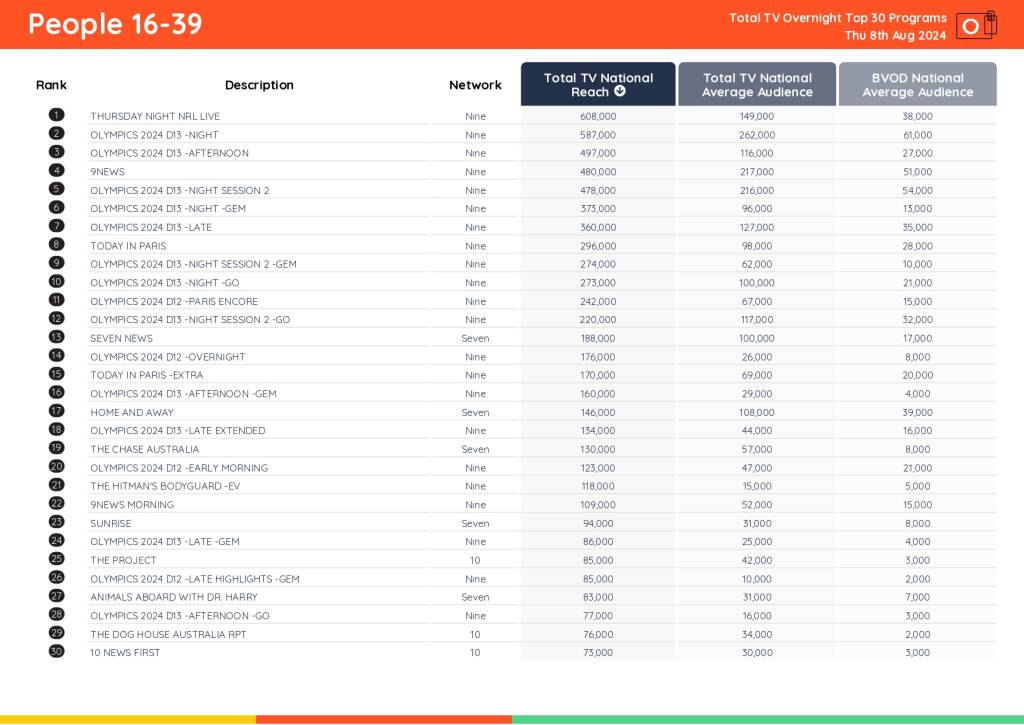Click the Description column header
The image size is (1024, 725).
coord(259,85)
